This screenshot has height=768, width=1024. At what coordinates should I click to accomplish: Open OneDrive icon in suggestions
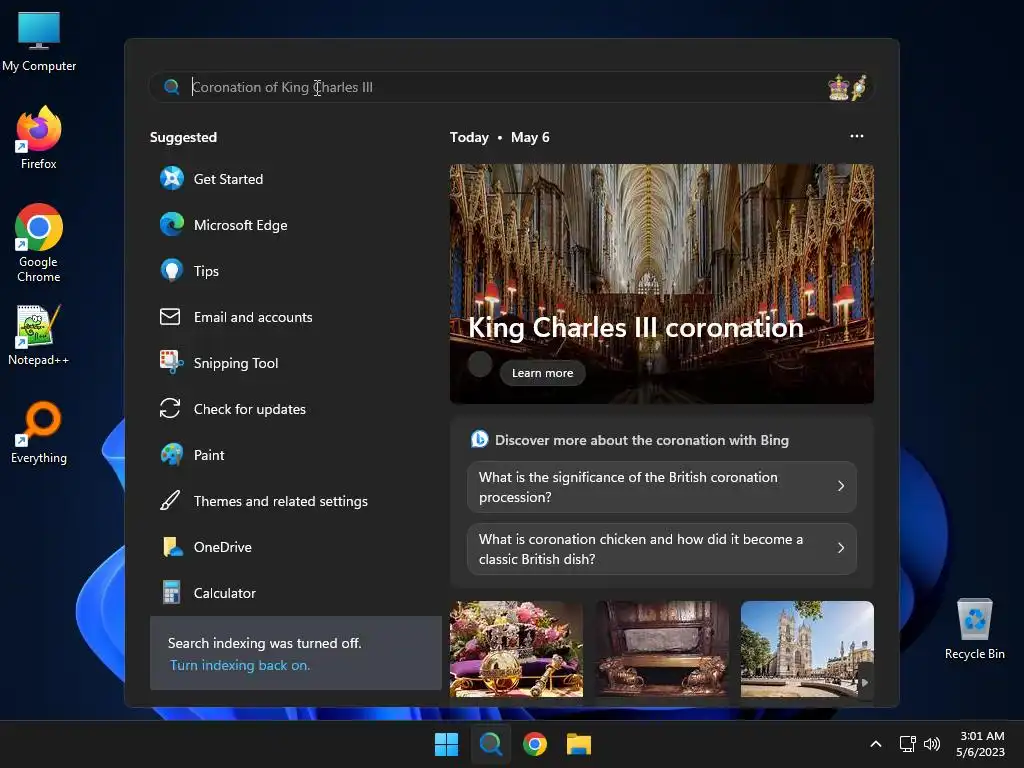[172, 547]
